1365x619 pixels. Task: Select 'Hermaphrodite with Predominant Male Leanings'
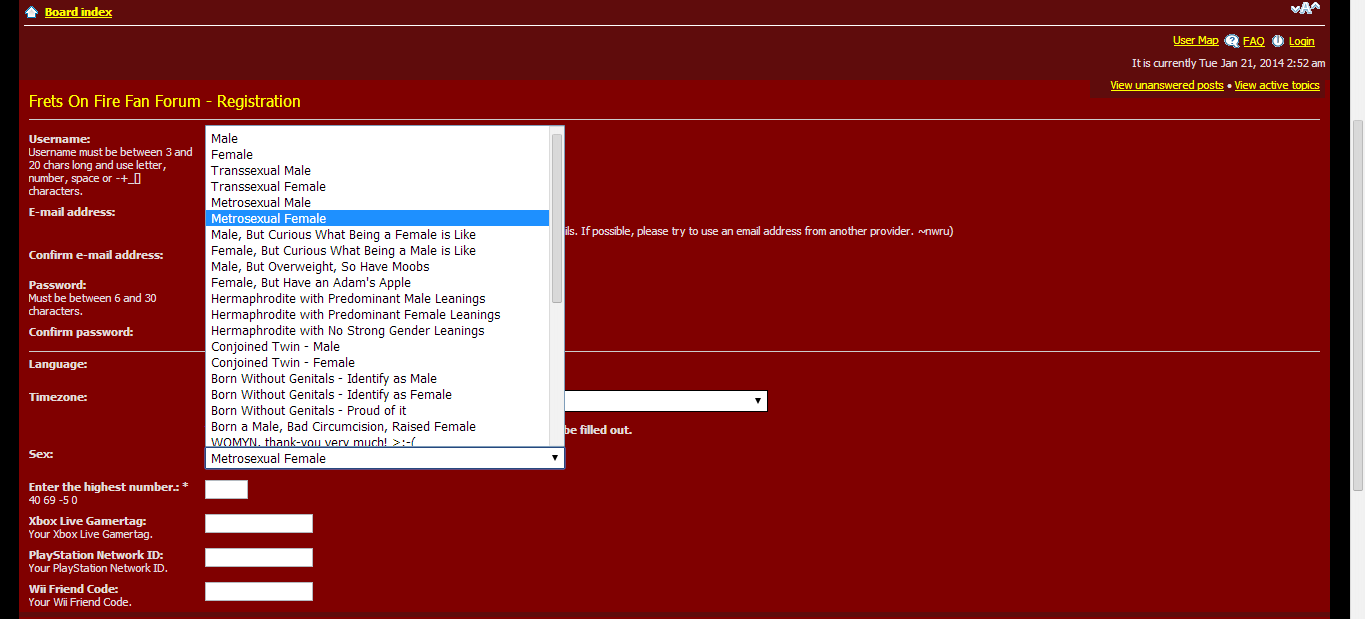point(378,299)
